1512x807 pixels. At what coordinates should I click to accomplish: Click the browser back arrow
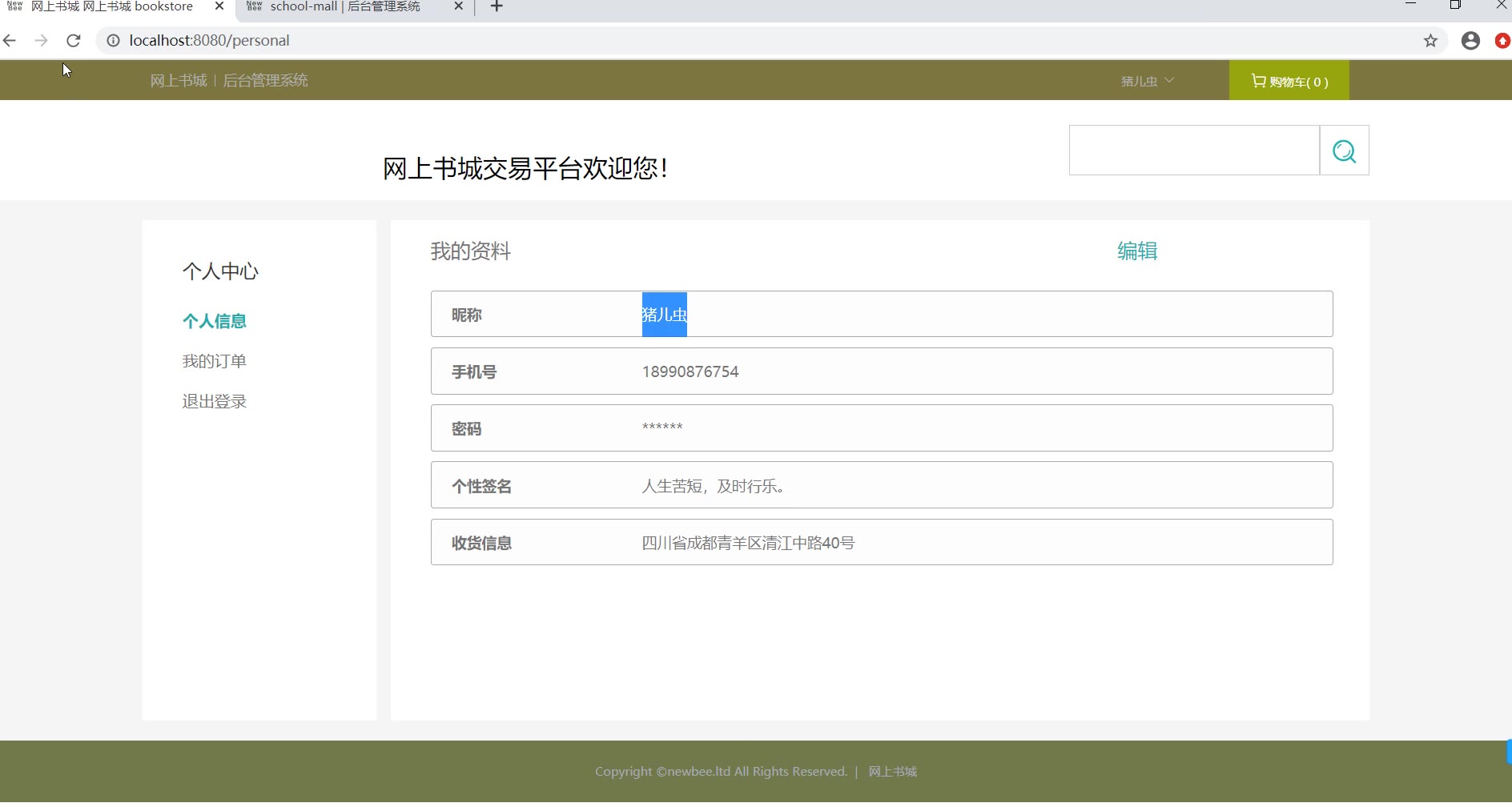click(10, 41)
